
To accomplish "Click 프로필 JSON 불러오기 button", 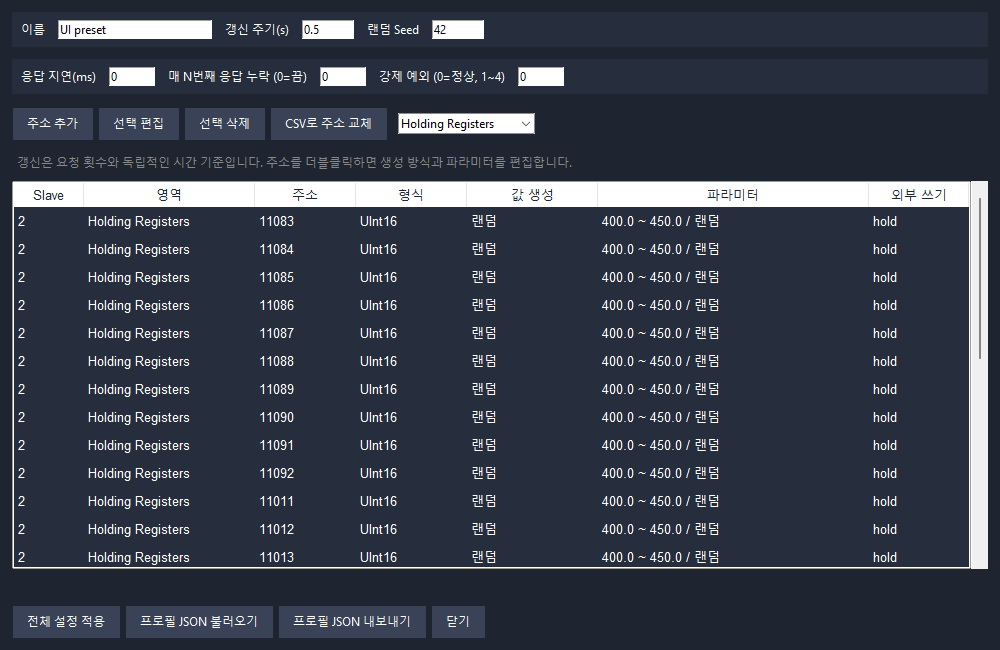I will 199,621.
